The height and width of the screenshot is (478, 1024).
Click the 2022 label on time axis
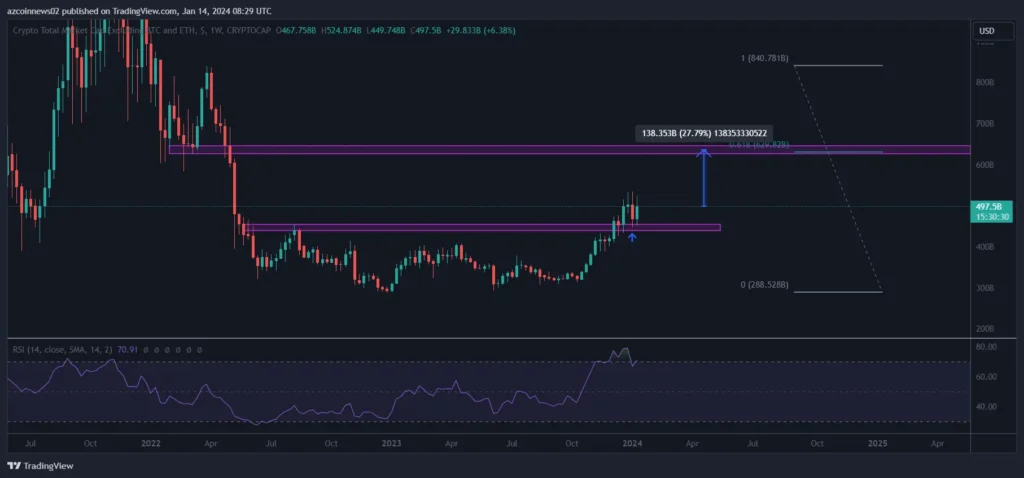(151, 441)
